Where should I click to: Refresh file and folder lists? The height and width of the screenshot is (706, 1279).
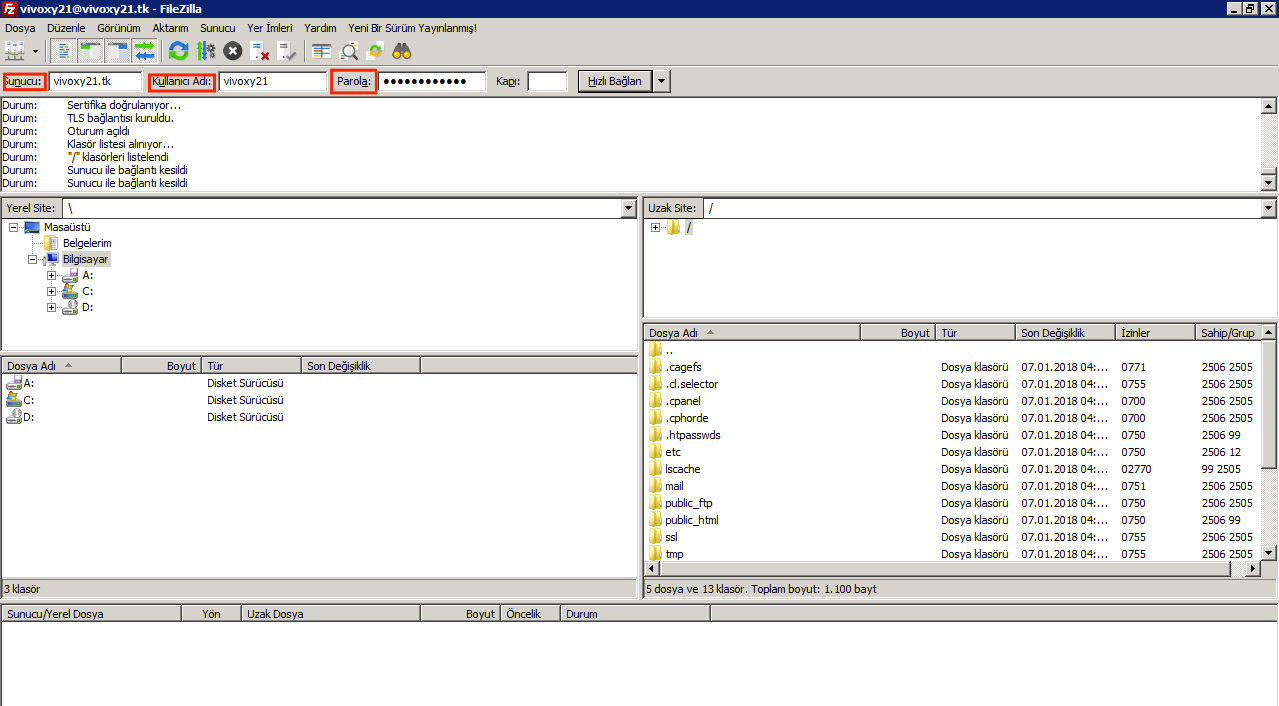pos(178,50)
